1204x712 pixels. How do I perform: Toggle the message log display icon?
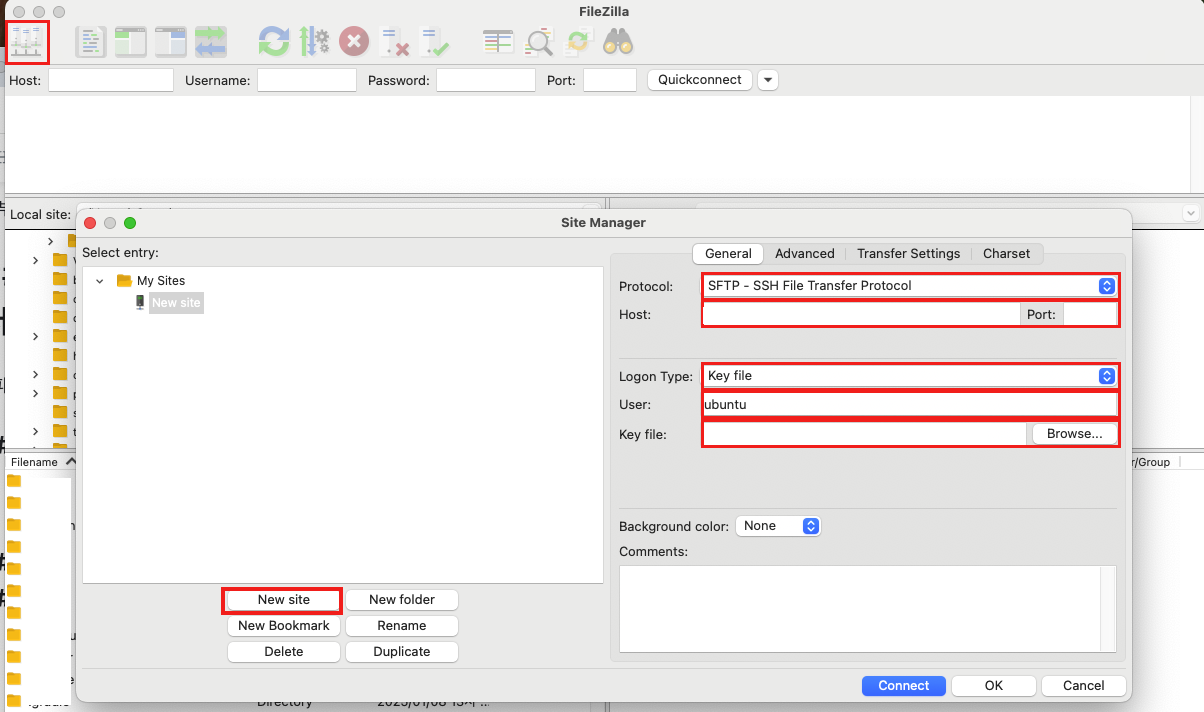[x=91, y=42]
